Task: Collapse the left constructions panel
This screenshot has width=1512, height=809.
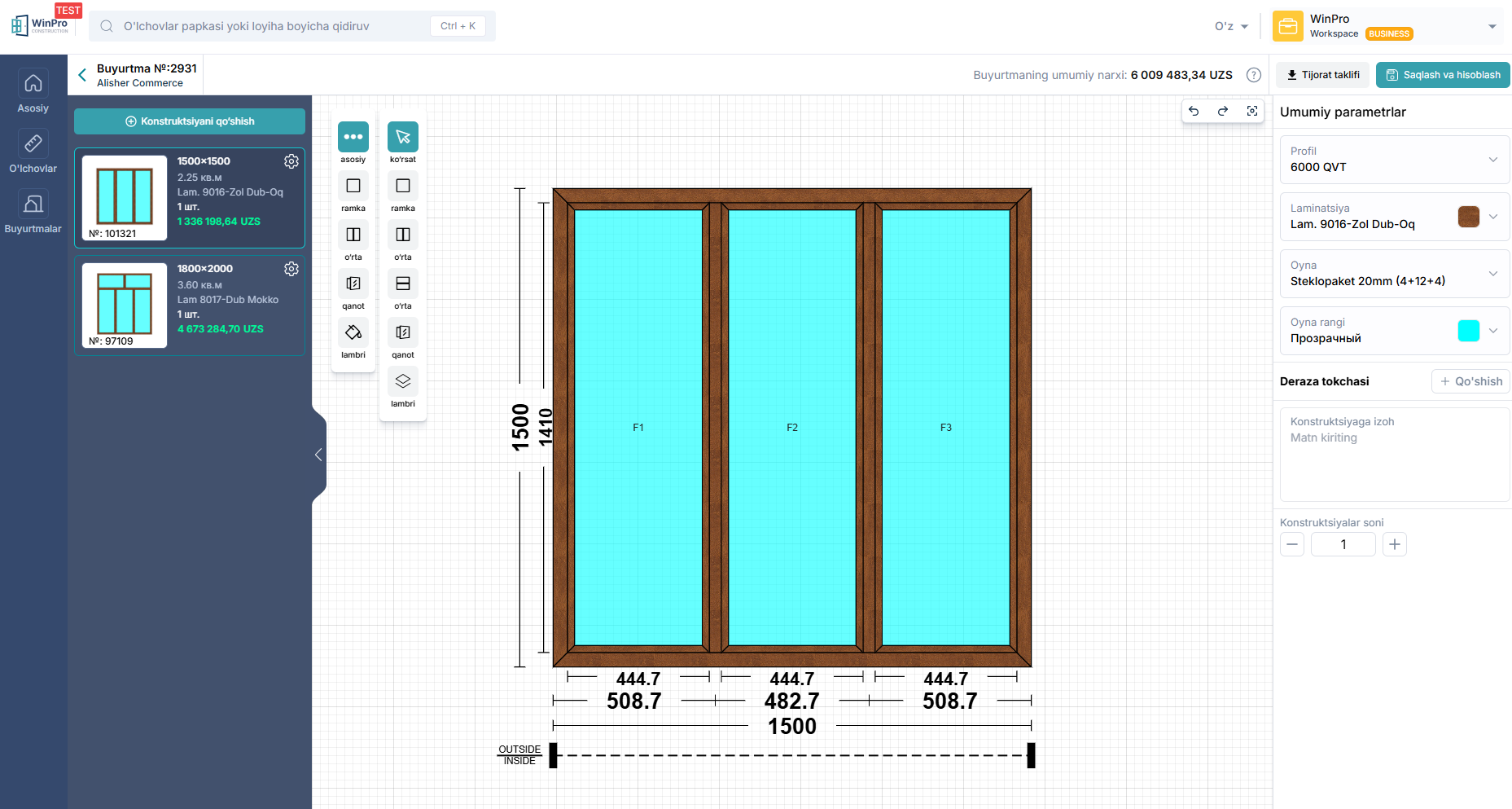Action: (x=318, y=455)
